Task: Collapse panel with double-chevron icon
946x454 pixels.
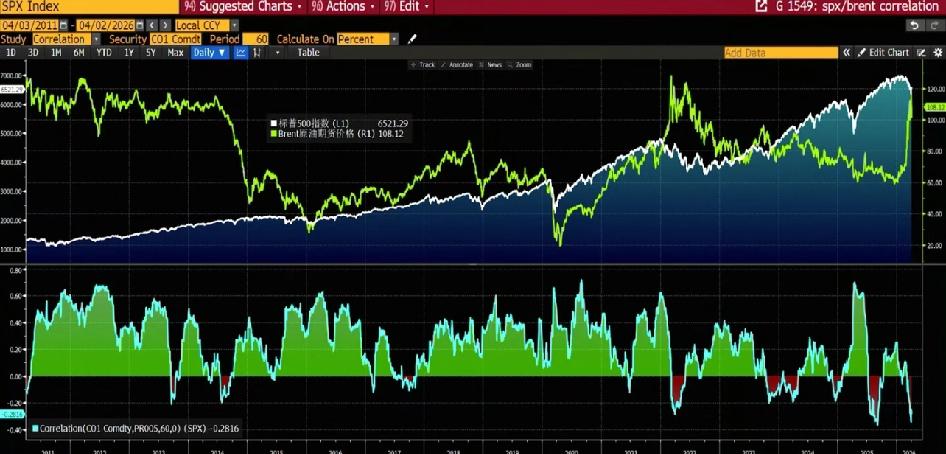Action: pos(847,52)
